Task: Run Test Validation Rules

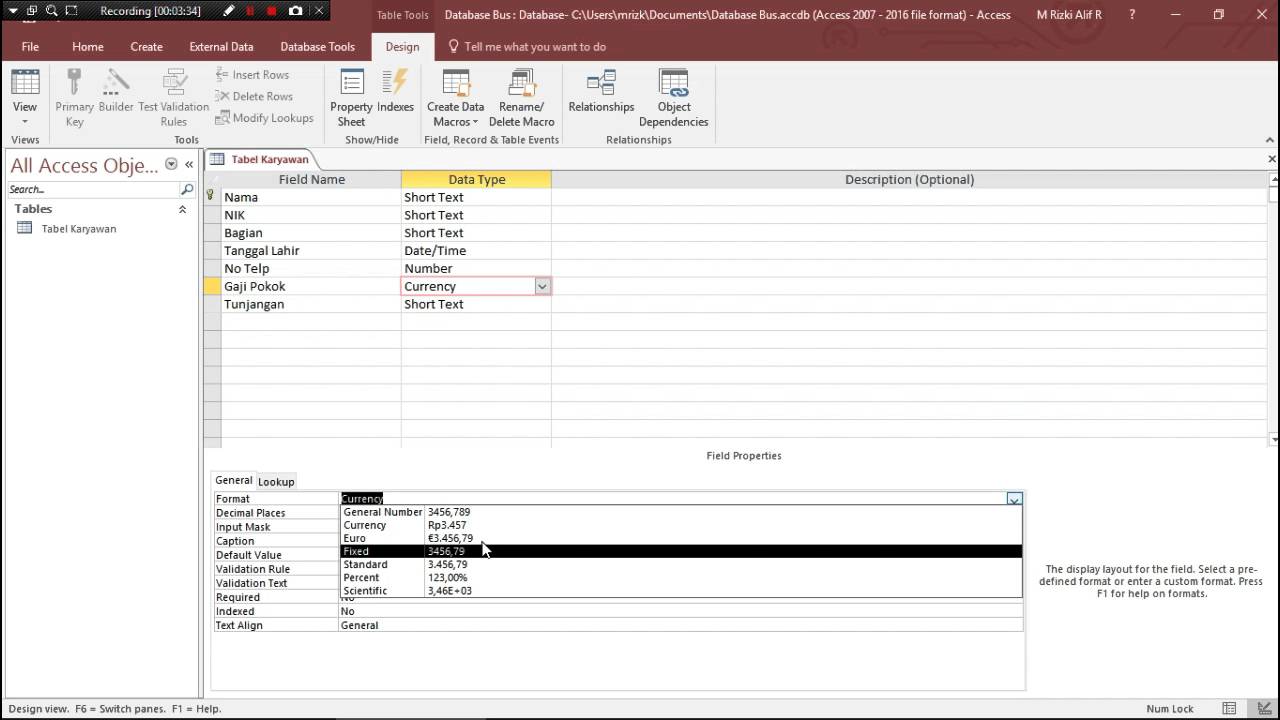Action: 174,98
